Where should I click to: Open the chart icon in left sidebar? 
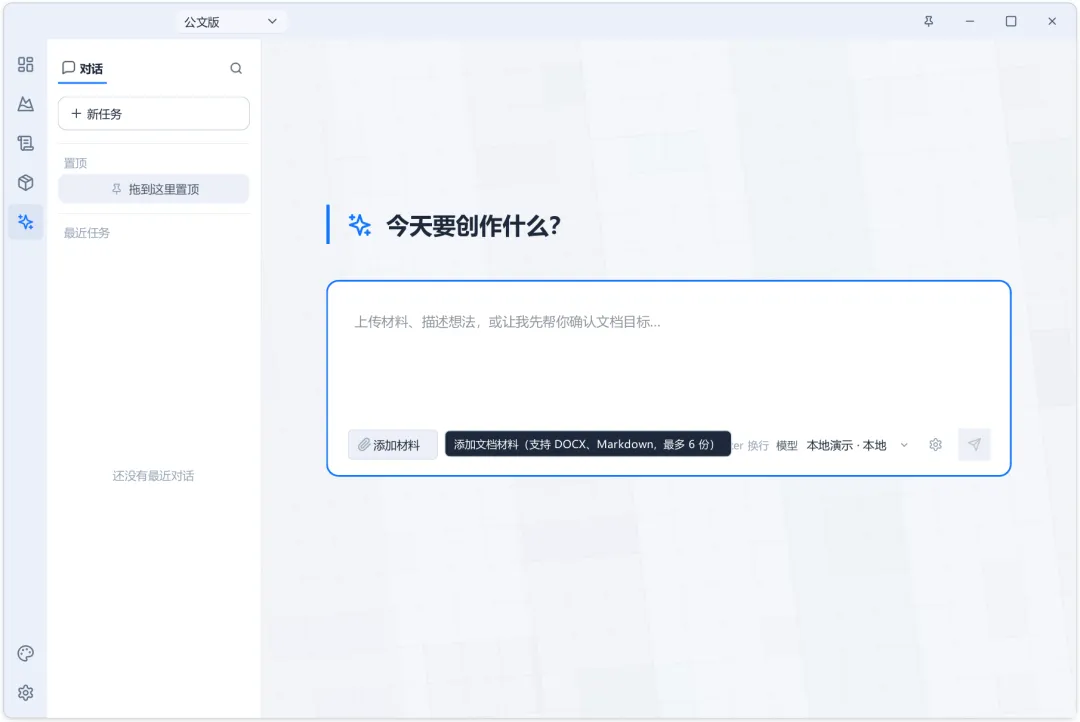pos(25,104)
